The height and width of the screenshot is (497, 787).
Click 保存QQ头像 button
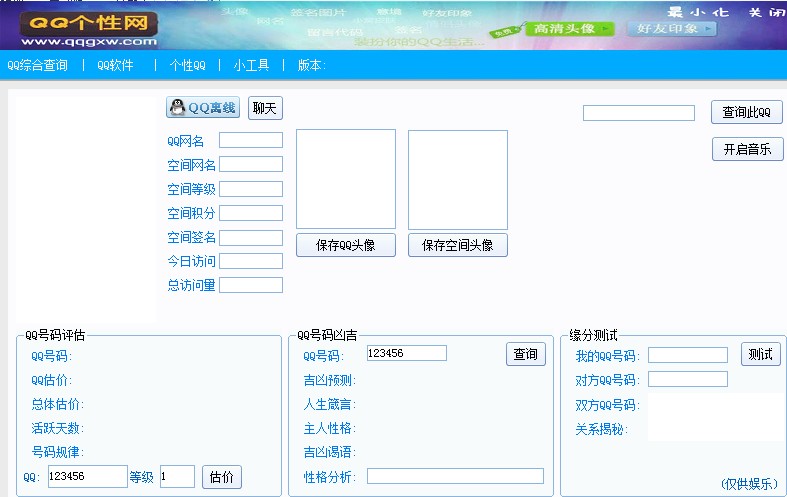click(346, 245)
